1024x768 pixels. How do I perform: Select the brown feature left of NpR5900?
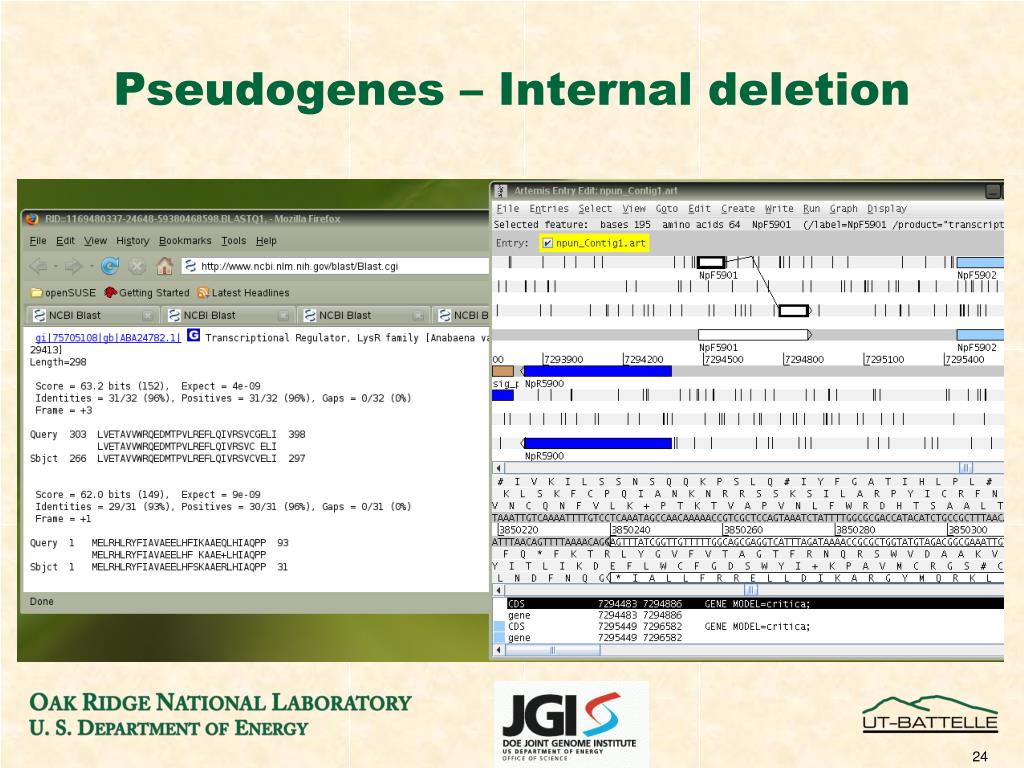pos(502,372)
